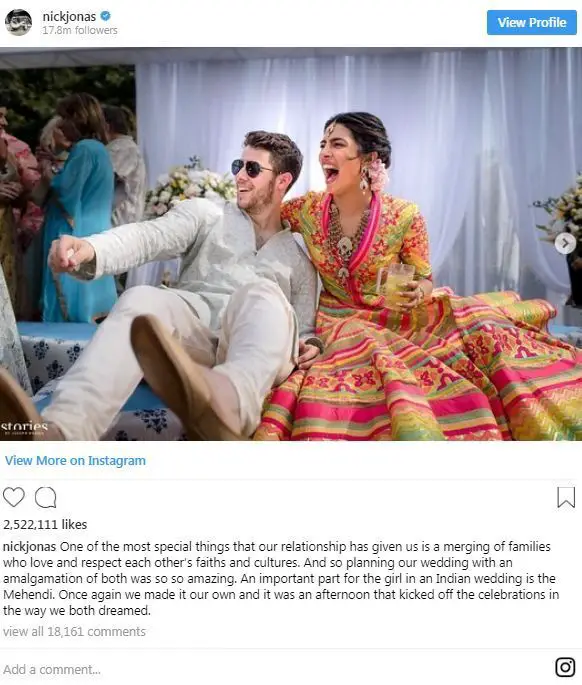This screenshot has height=685, width=582.
Task: Click the Instagram logo icon
Action: 565,667
